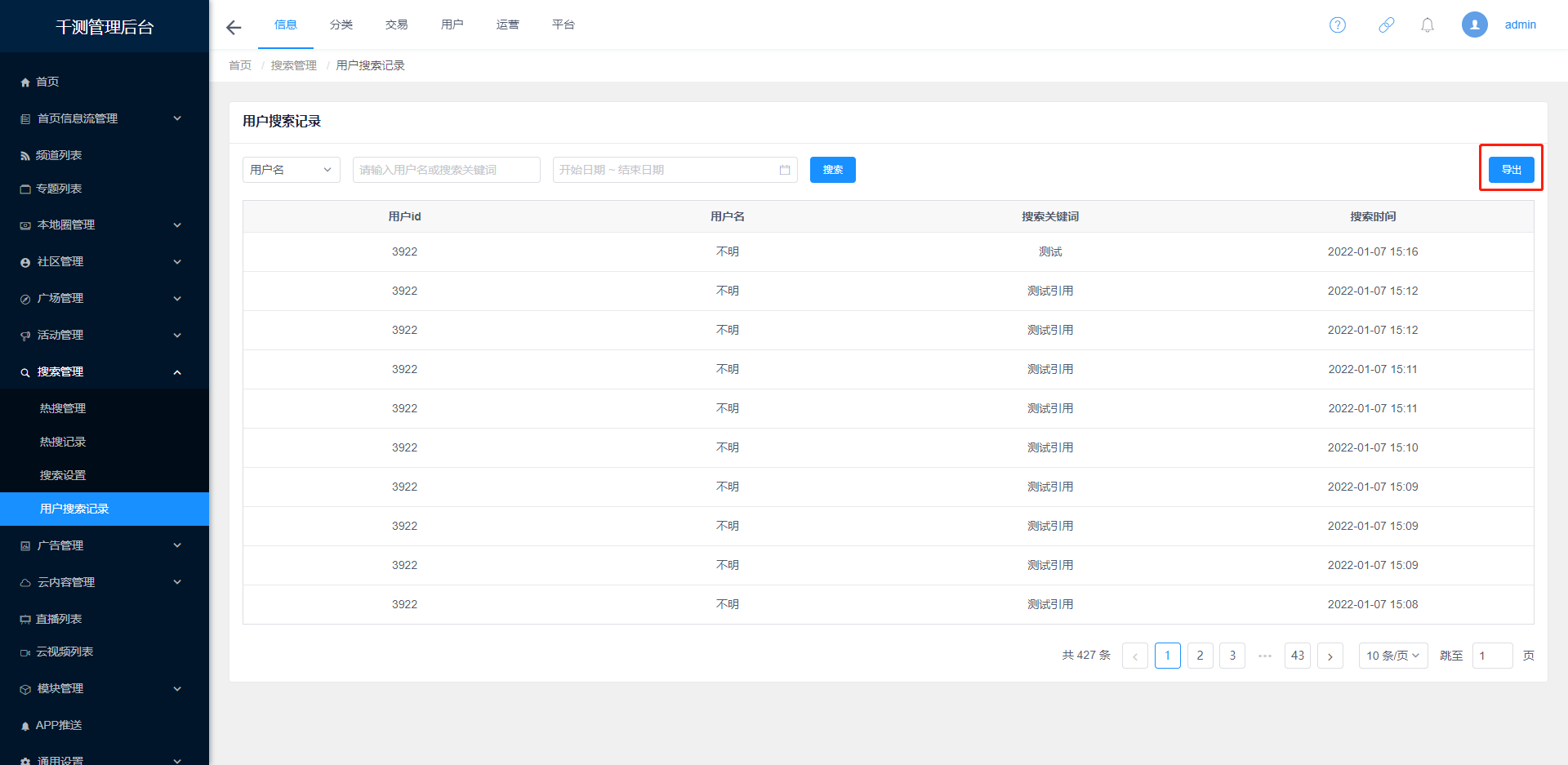Expand the 广场管理 chevron
The image size is (1568, 765).
pyautogui.click(x=177, y=298)
